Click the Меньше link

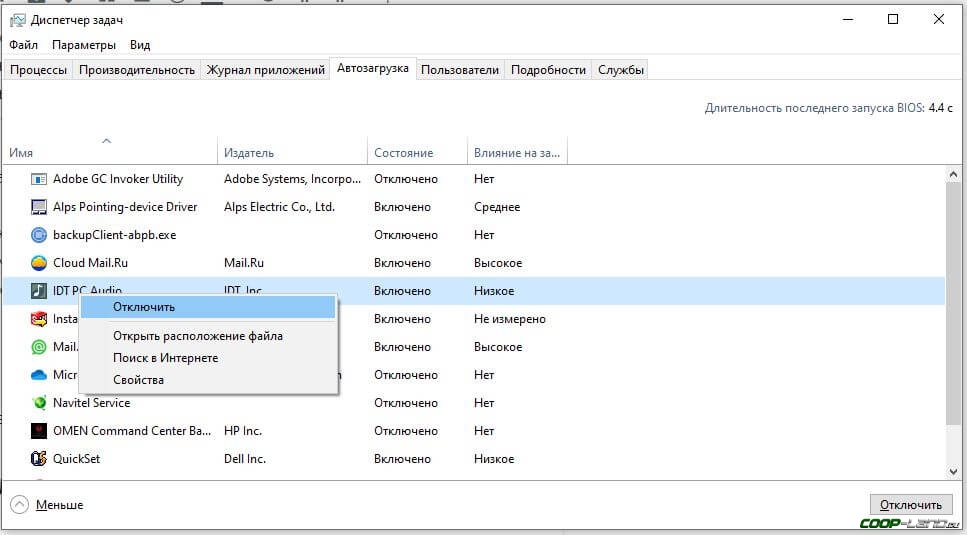(x=59, y=505)
